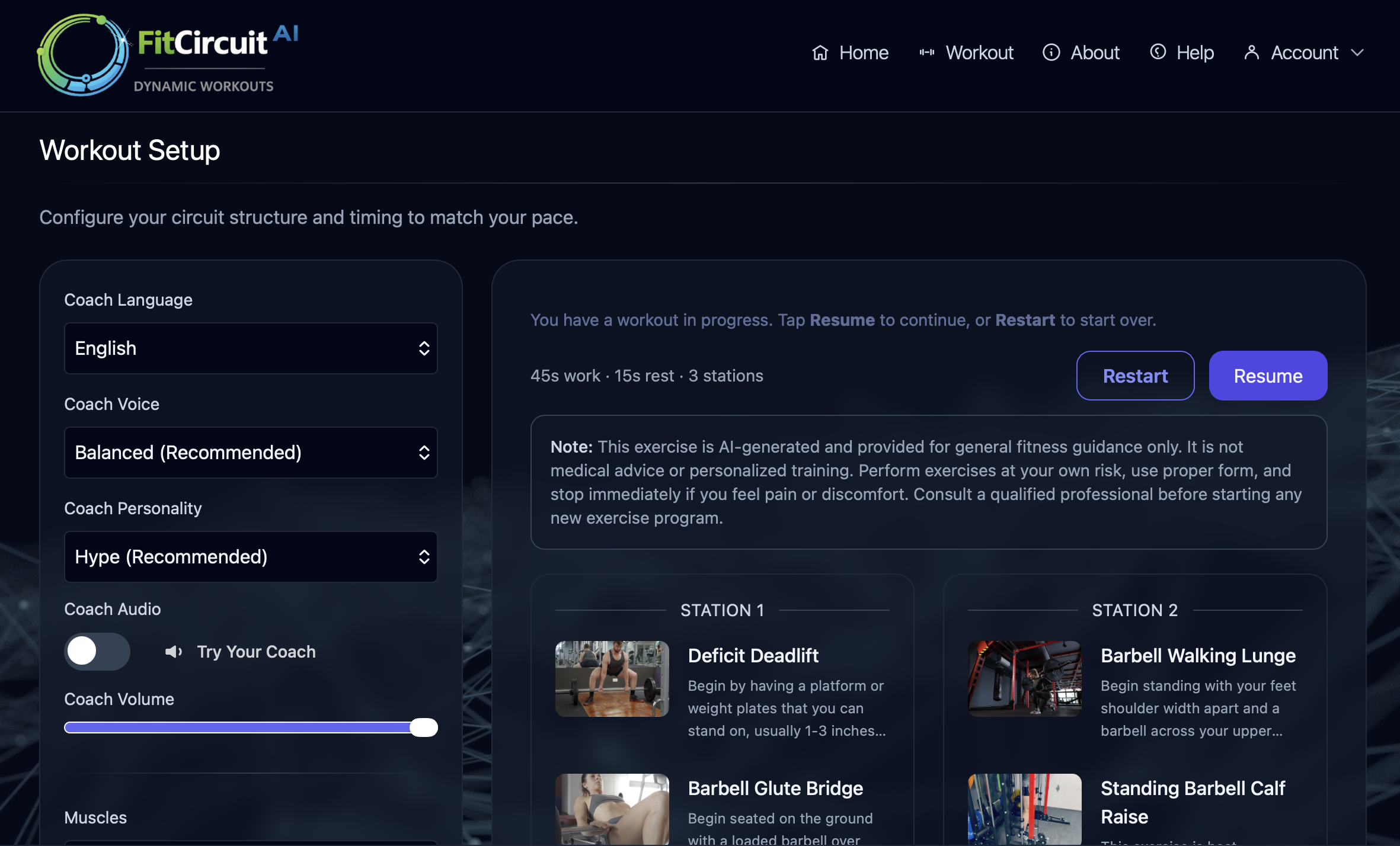
Task: Click the Home house icon
Action: tap(820, 53)
